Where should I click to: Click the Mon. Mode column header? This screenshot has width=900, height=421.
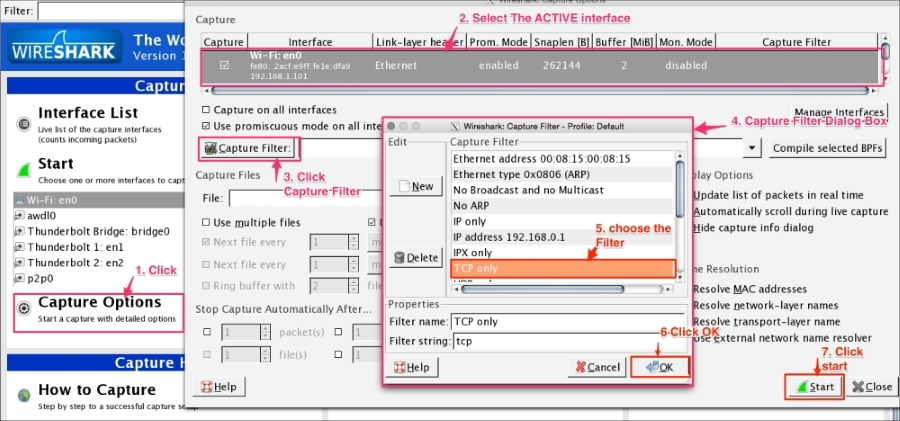686,42
